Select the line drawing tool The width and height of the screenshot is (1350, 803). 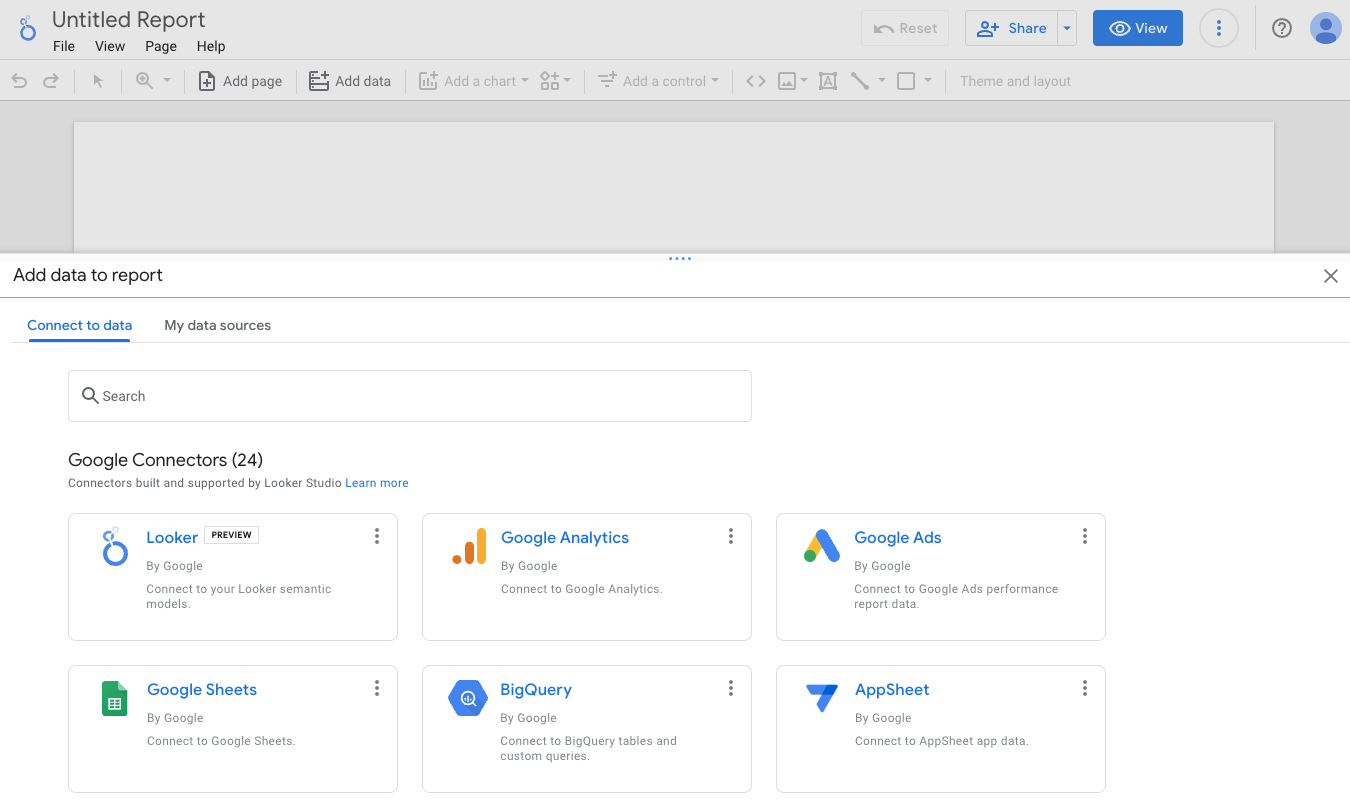tap(860, 81)
